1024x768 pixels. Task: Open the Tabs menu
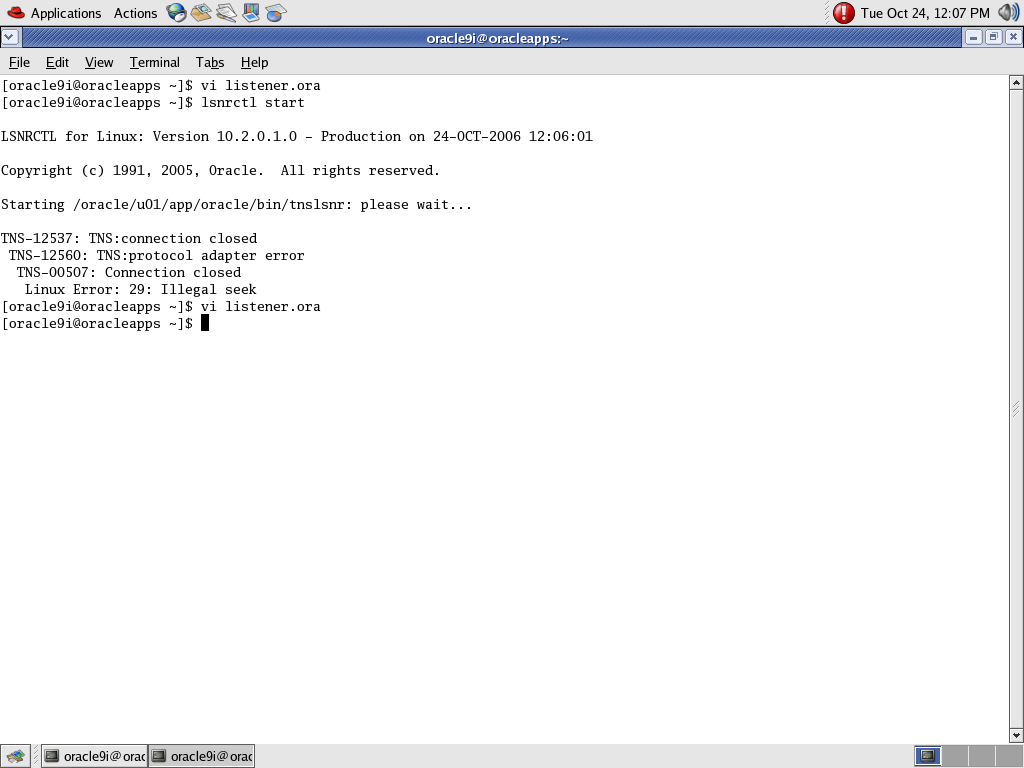click(210, 62)
